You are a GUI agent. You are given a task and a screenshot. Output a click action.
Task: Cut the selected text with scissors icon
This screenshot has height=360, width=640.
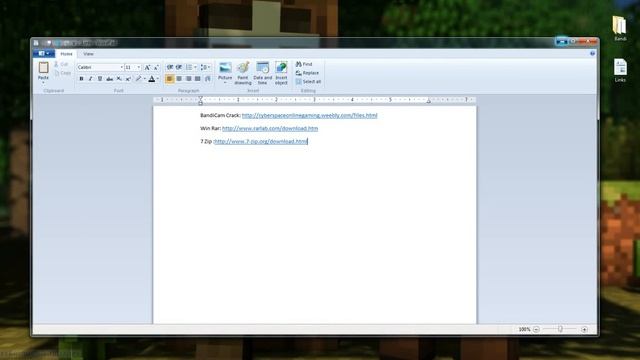[x=61, y=64]
